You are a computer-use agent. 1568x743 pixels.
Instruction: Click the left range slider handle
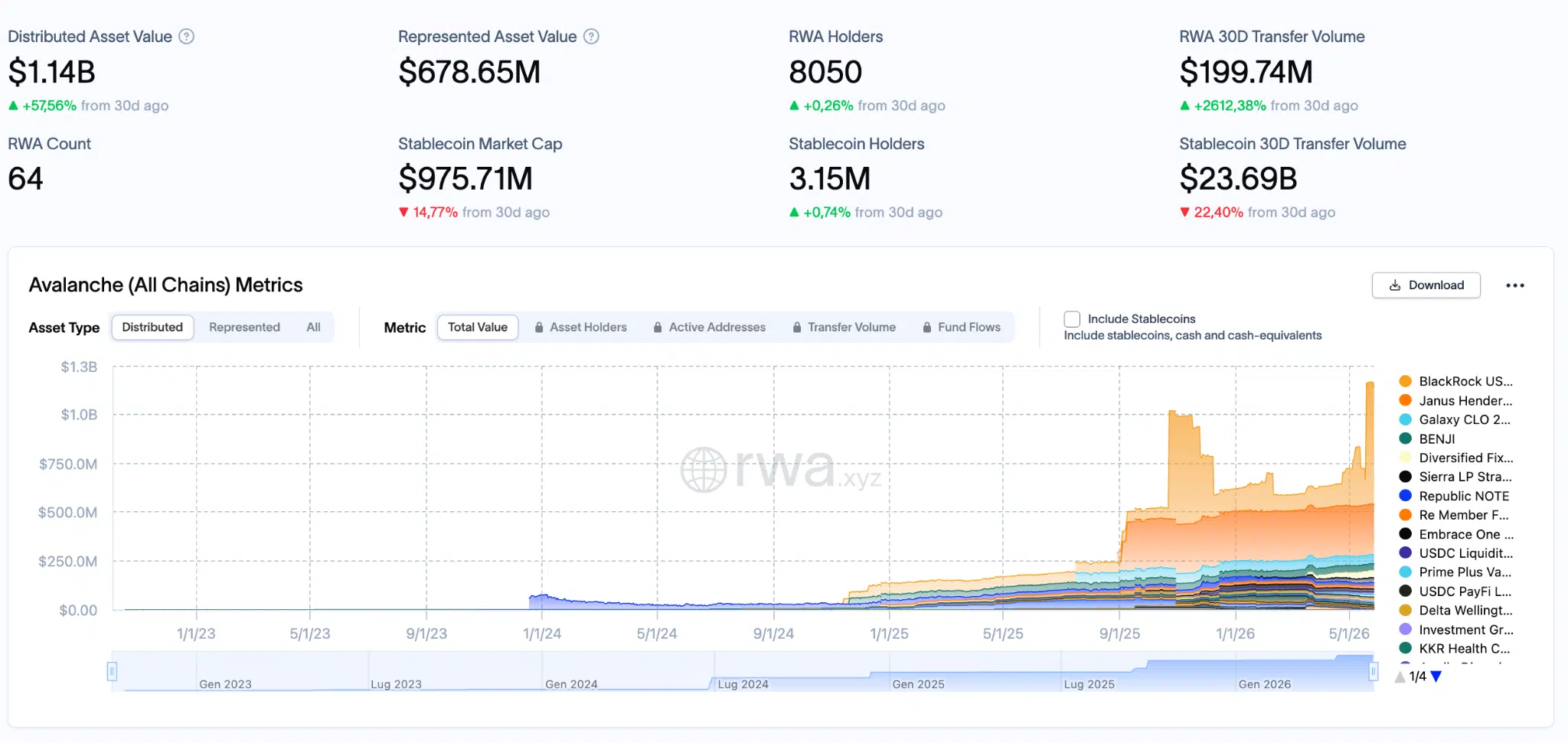pos(112,672)
